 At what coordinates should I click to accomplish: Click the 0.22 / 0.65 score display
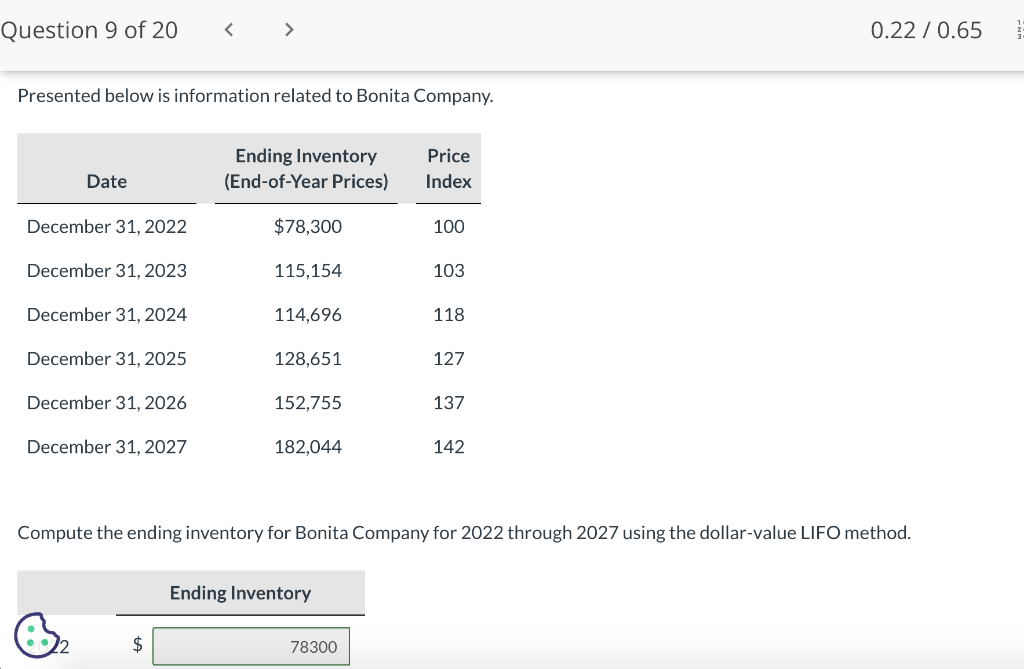[x=926, y=30]
